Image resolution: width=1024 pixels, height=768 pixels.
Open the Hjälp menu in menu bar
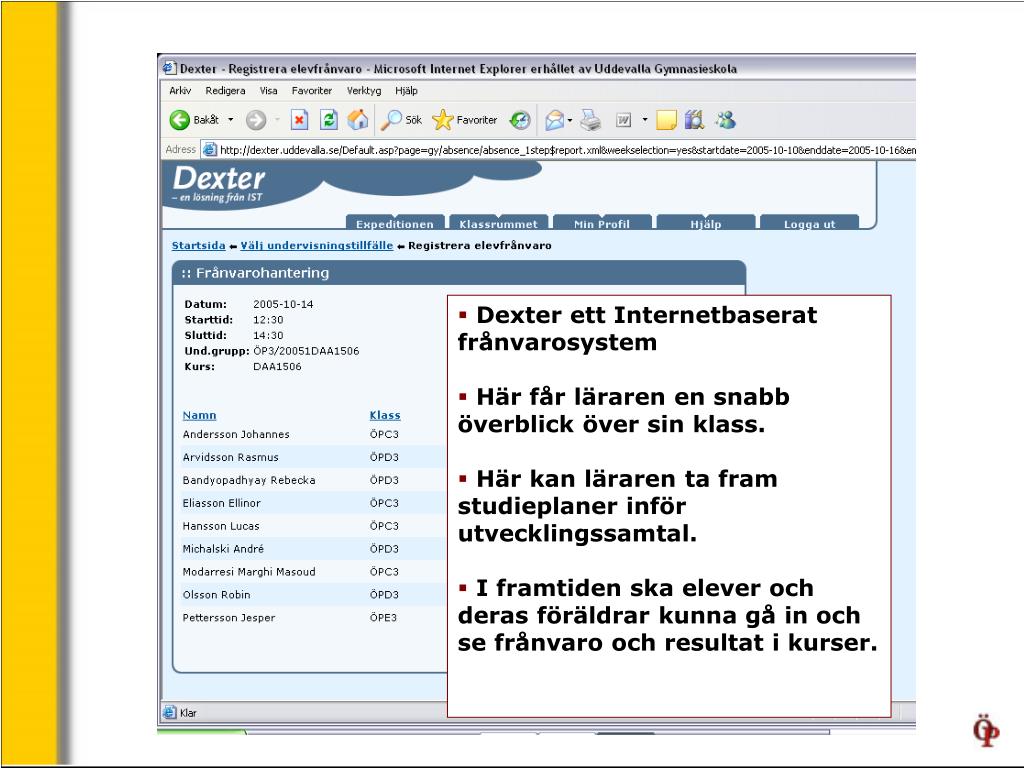click(x=406, y=91)
